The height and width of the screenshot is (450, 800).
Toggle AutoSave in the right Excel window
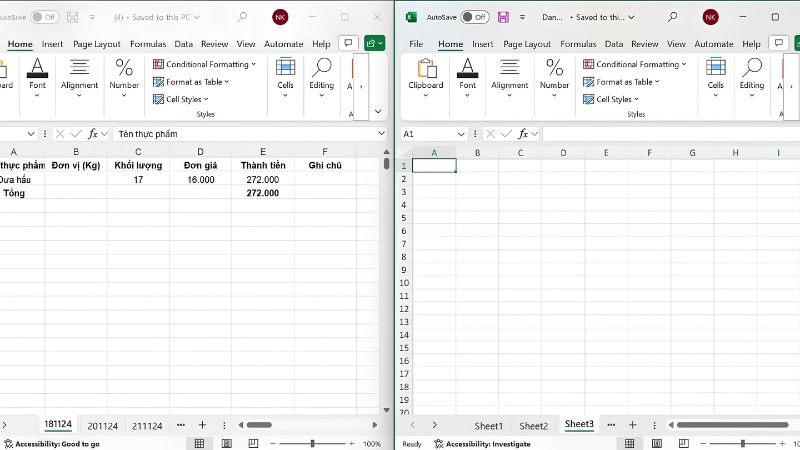tap(474, 17)
